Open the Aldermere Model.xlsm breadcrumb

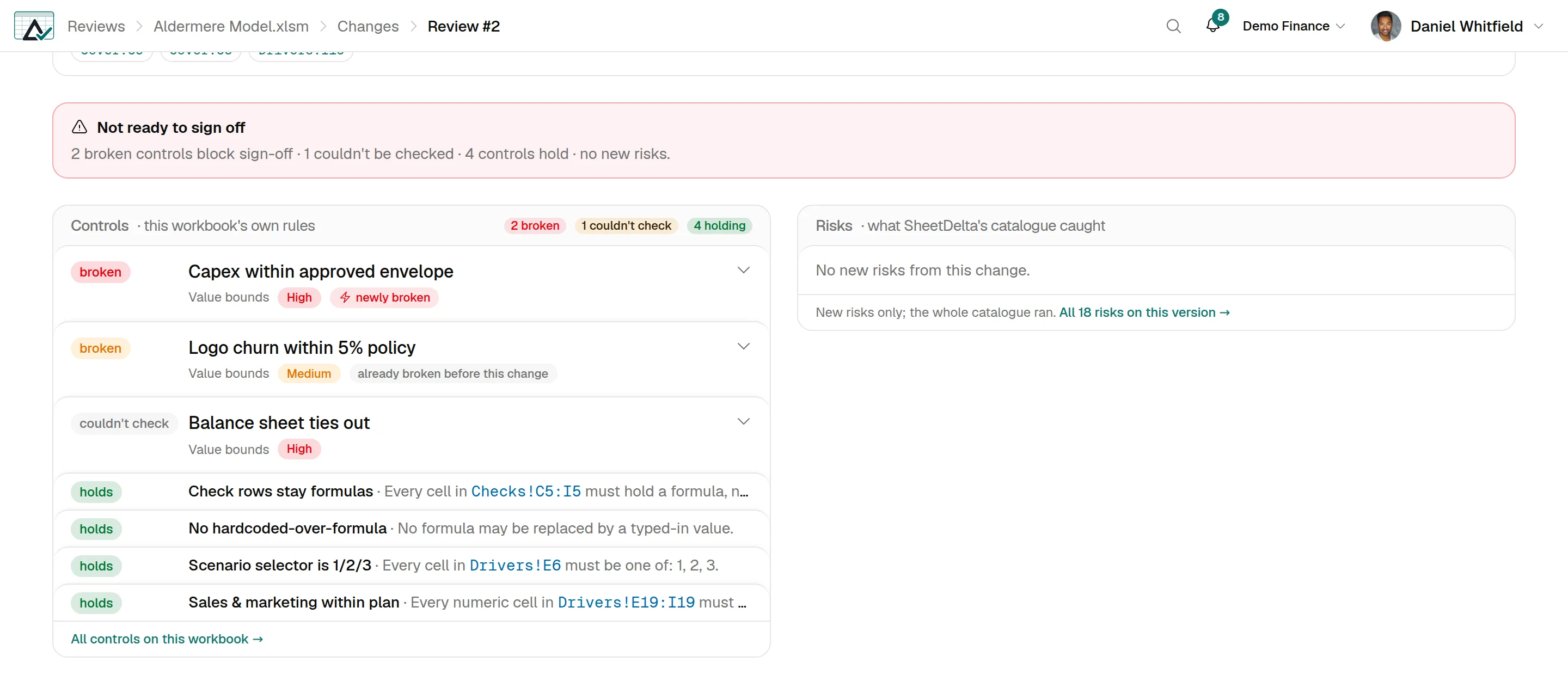click(231, 26)
